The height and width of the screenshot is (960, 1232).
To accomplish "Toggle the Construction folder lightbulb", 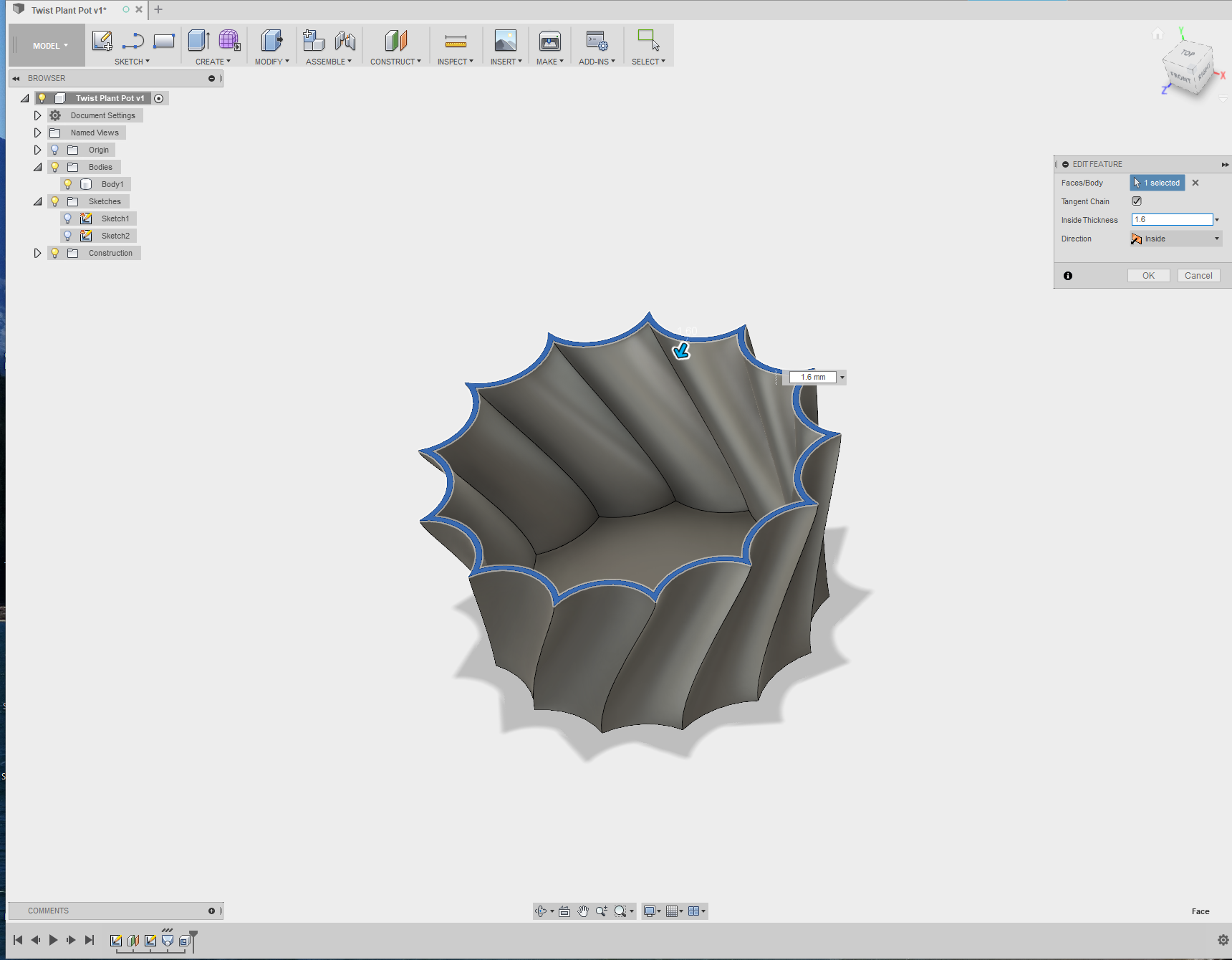I will pos(54,253).
